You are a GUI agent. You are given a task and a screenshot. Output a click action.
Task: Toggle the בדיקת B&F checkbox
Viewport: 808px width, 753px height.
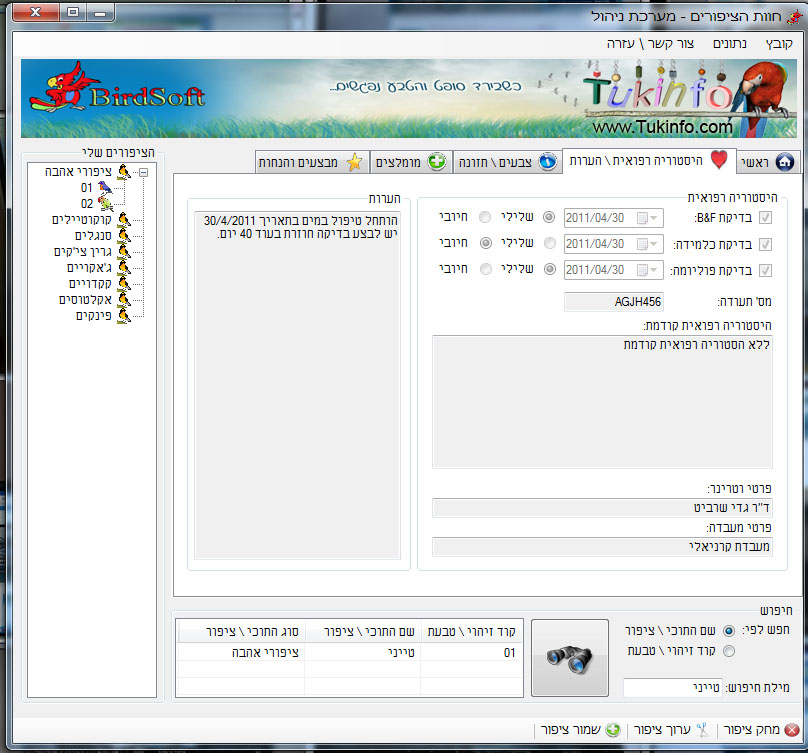[766, 218]
